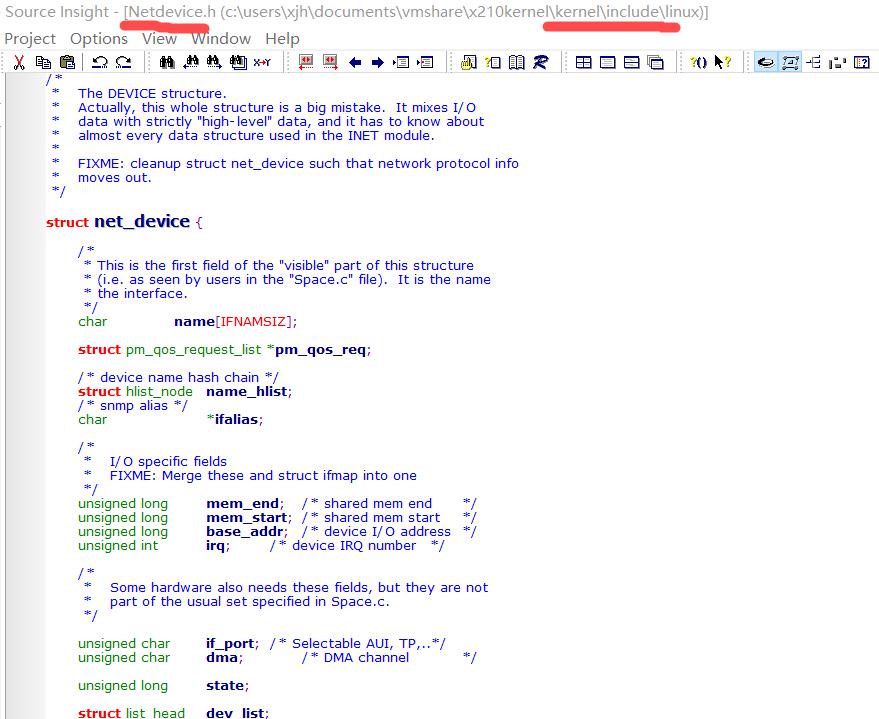Viewport: 879px width, 719px height.
Task: Cascade windows using the stacked windows icon
Action: 655,62
